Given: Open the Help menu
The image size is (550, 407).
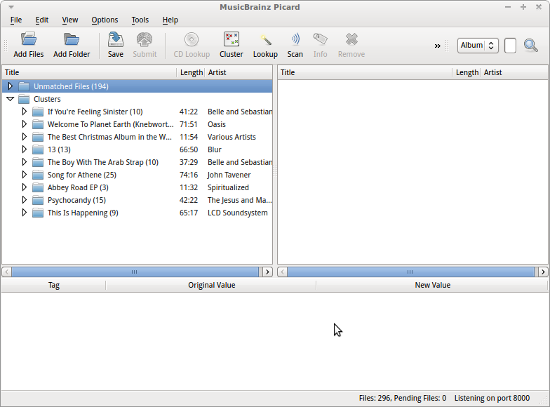Looking at the screenshot, I should (170, 20).
